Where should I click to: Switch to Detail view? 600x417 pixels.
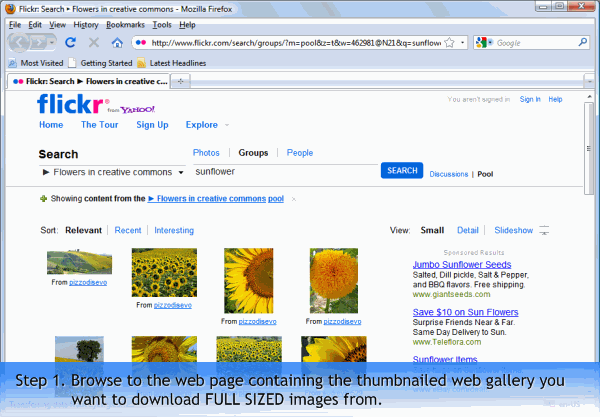point(468,230)
